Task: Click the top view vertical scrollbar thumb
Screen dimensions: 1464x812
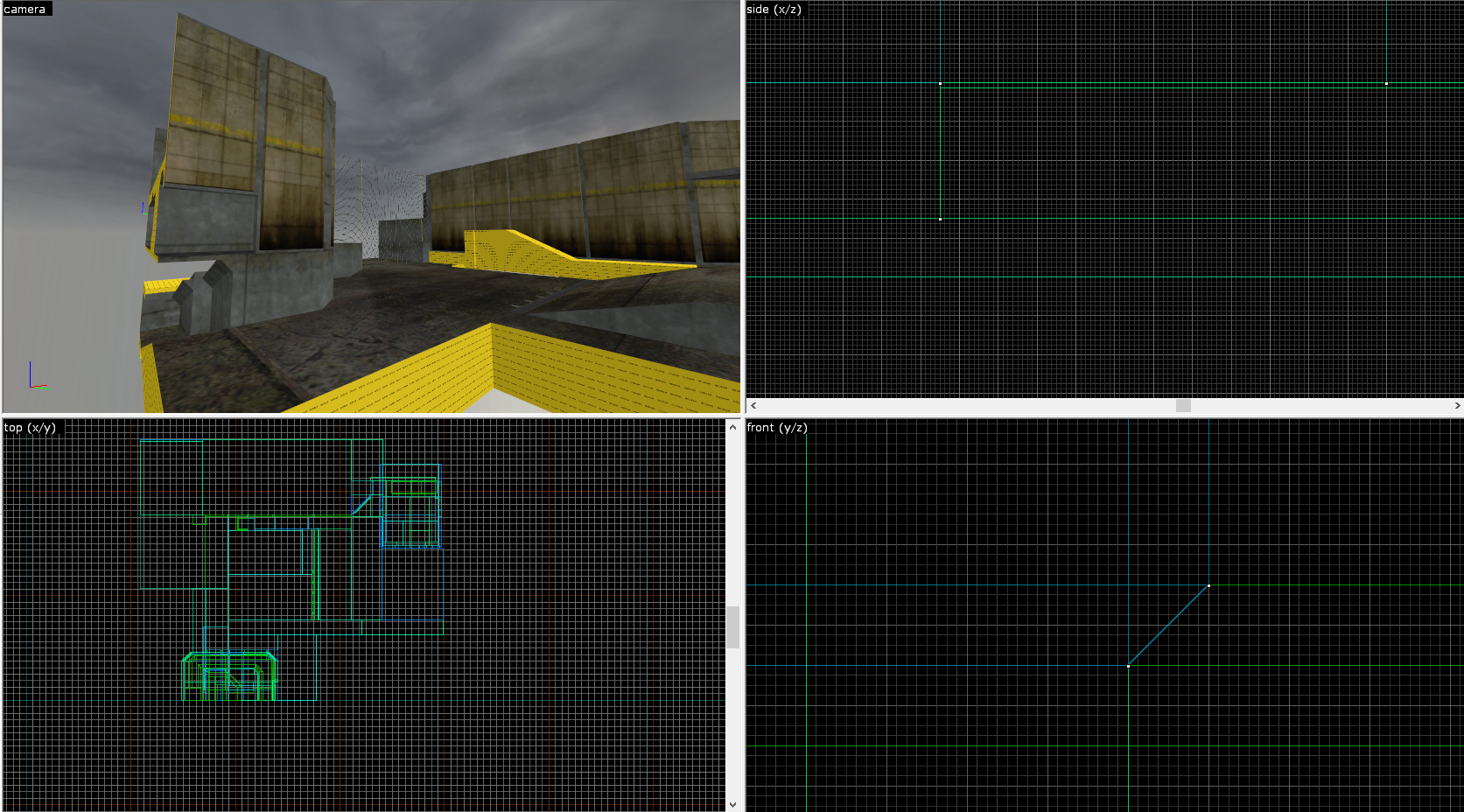Action: [x=732, y=626]
